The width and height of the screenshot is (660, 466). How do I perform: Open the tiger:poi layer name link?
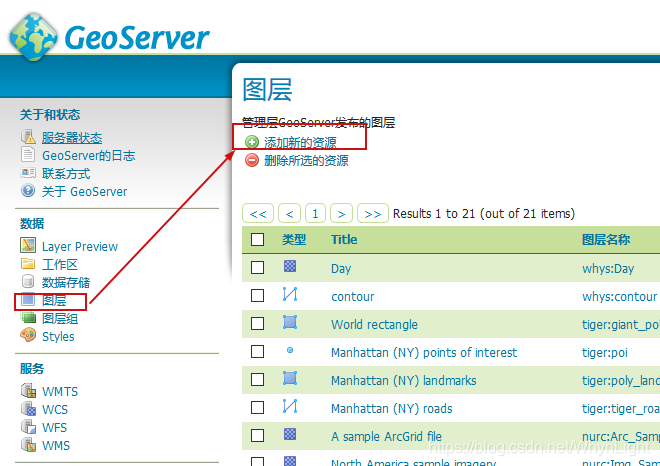pyautogui.click(x=604, y=352)
